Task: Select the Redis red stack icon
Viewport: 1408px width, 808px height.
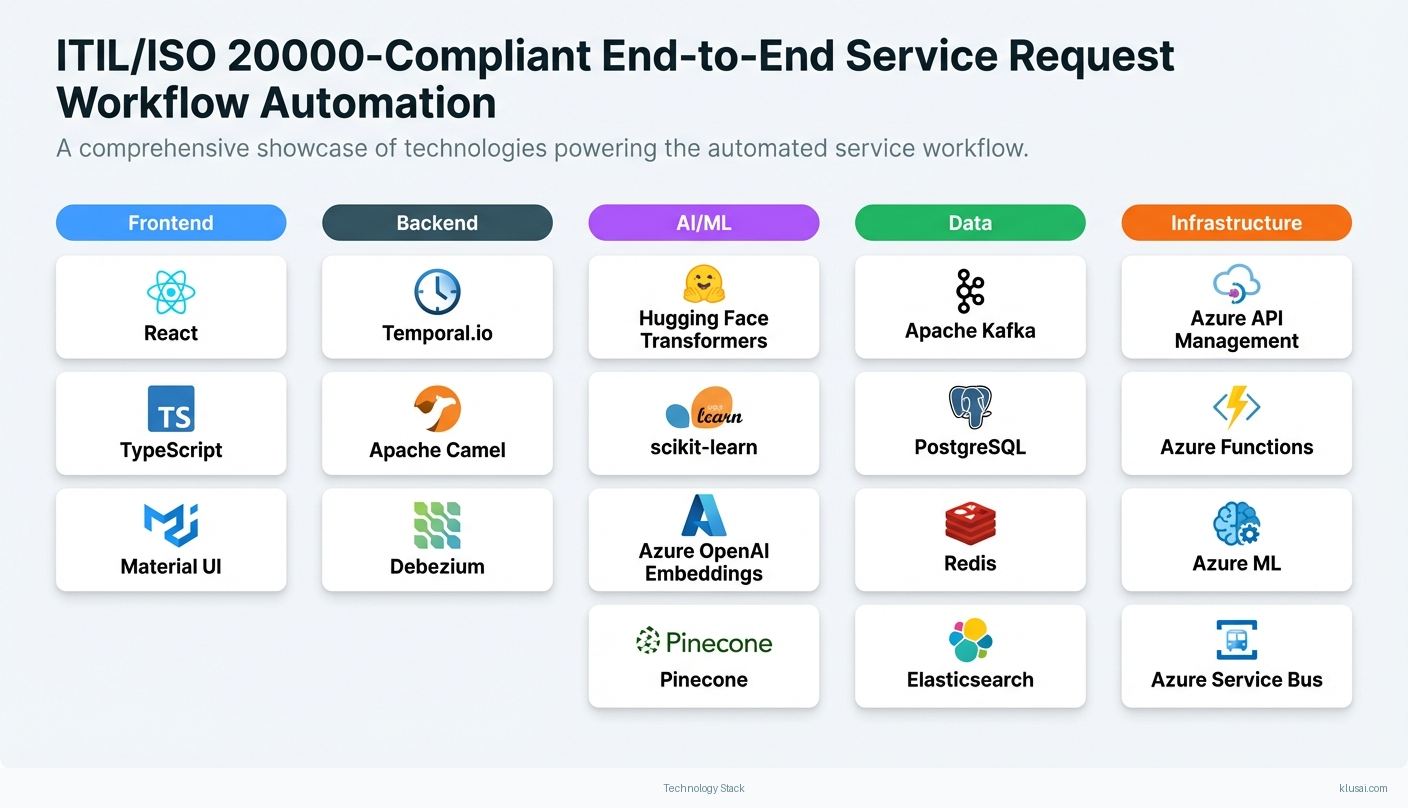Action: coord(969,525)
